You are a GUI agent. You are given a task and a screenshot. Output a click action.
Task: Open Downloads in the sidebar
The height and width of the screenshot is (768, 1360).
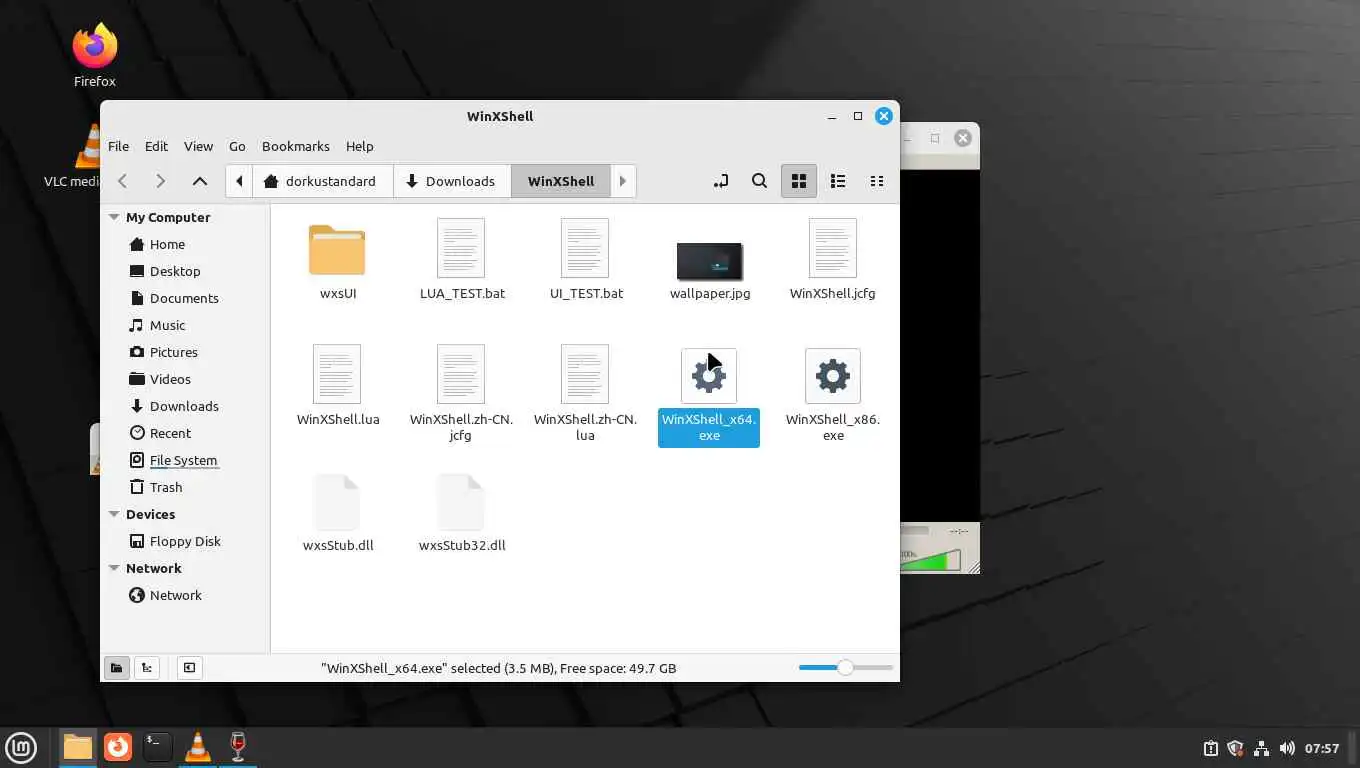coord(186,406)
